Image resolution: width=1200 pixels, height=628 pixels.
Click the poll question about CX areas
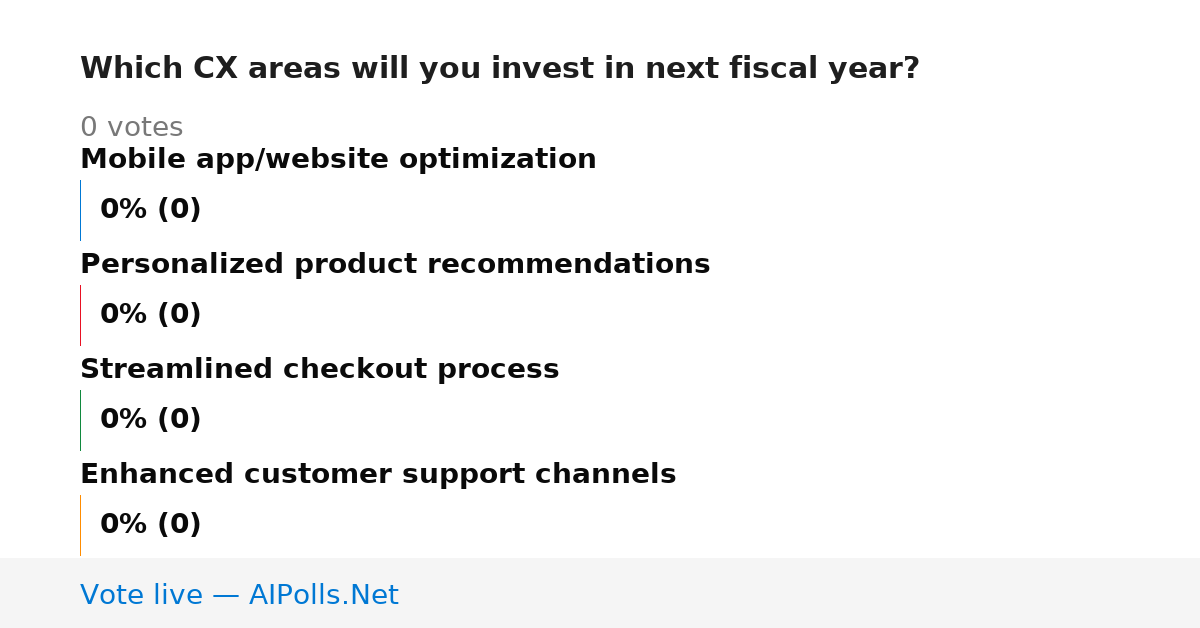(500, 69)
